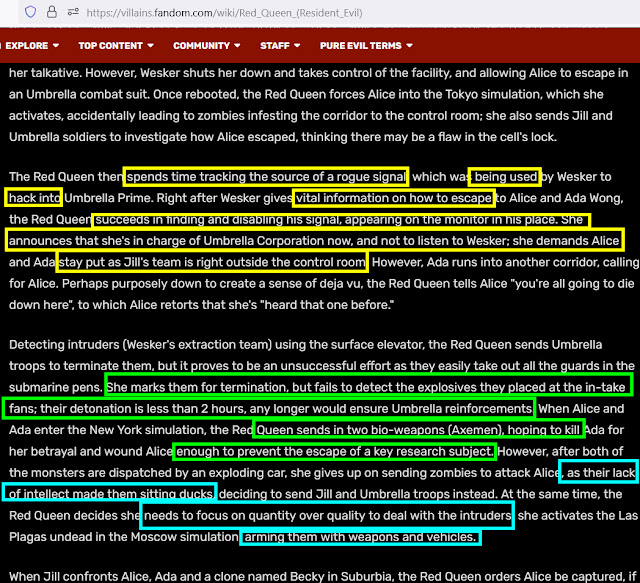The width and height of the screenshot is (640, 583).
Task: Click the words "hack into" before Umbrella Prime
Action: (x=34, y=198)
